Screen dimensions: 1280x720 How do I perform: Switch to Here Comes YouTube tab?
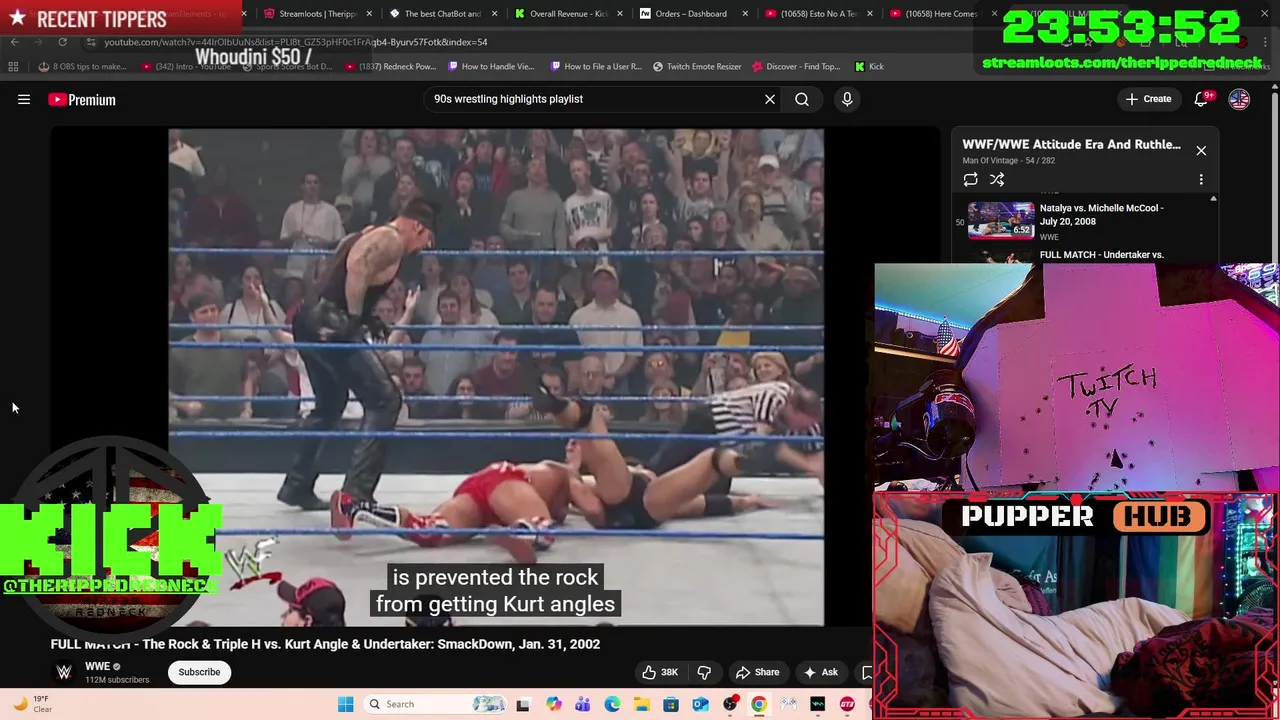tap(940, 14)
